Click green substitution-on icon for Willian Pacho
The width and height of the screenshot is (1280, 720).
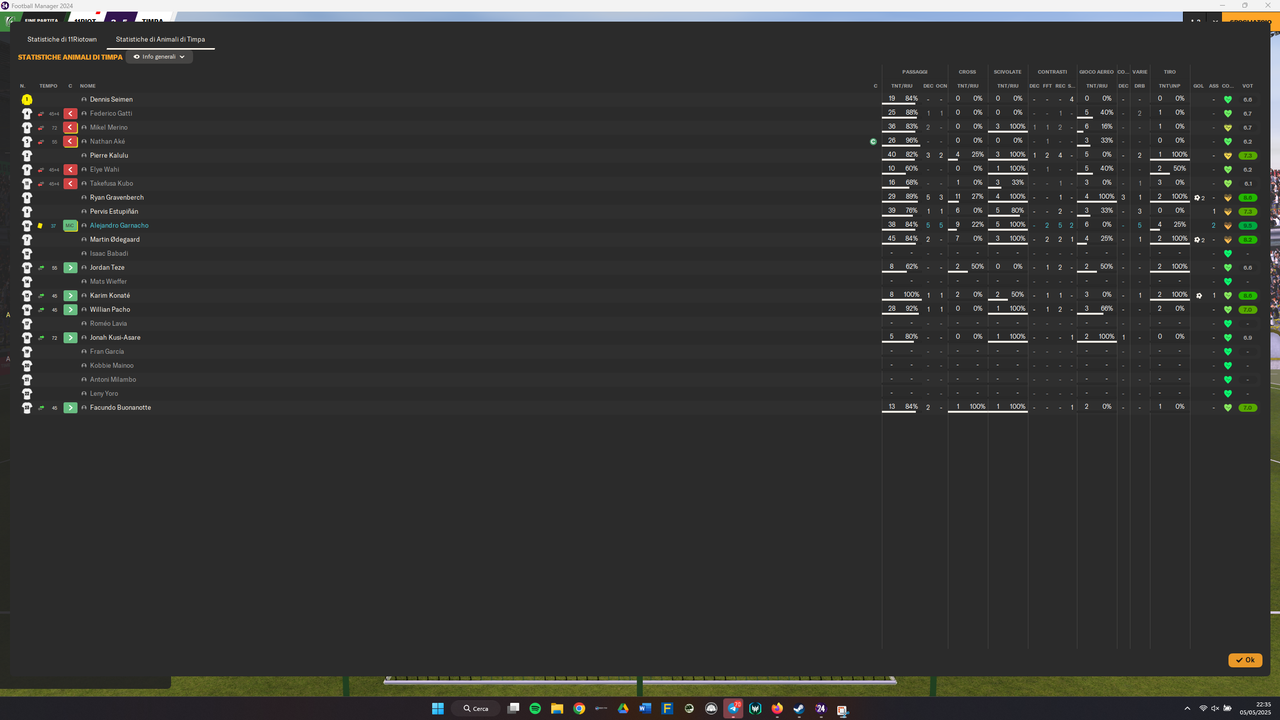coord(70,310)
